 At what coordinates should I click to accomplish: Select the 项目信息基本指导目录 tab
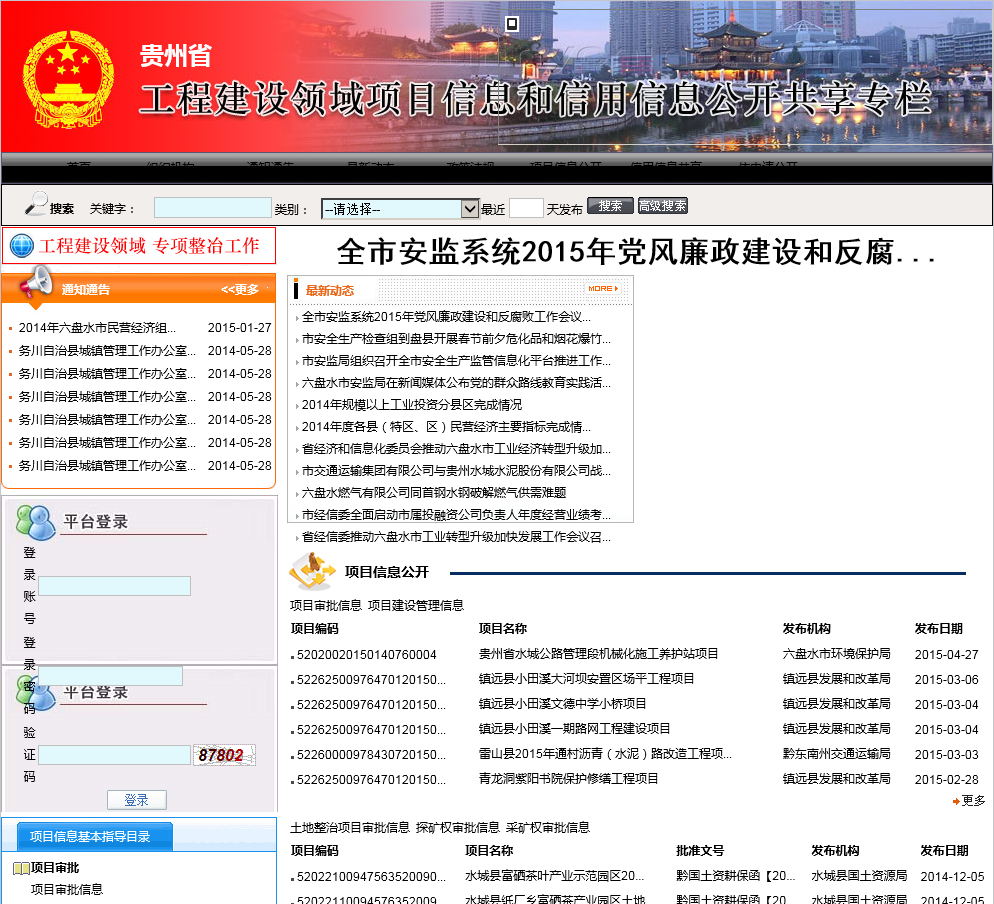pos(94,837)
